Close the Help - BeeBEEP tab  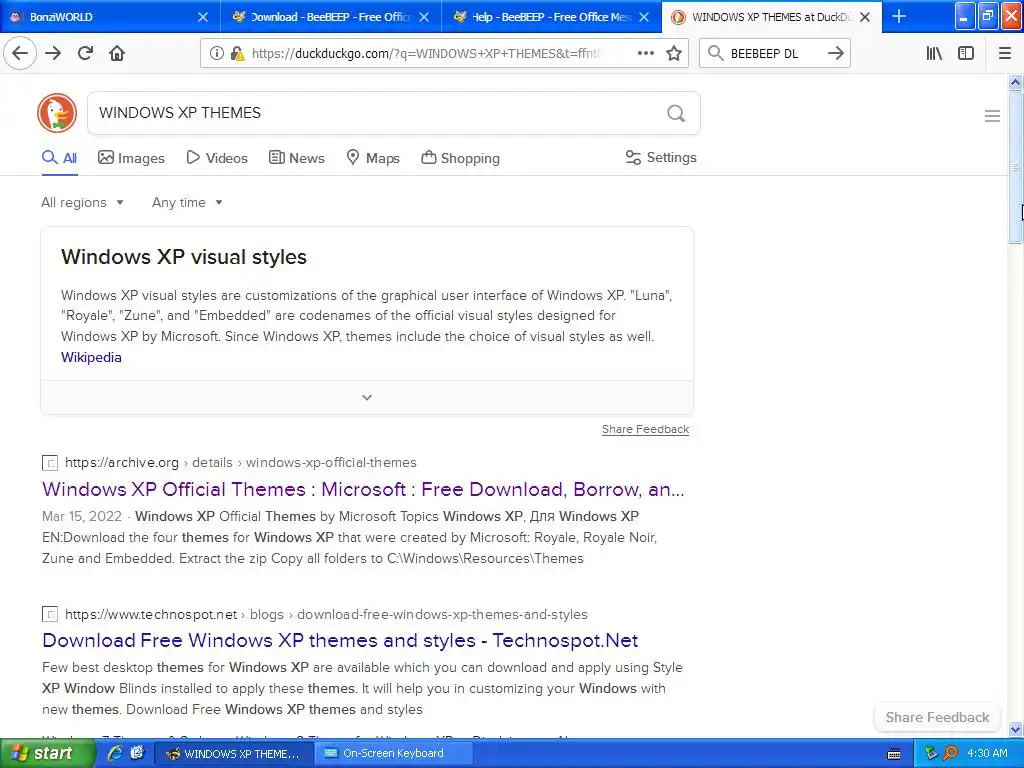[644, 17]
